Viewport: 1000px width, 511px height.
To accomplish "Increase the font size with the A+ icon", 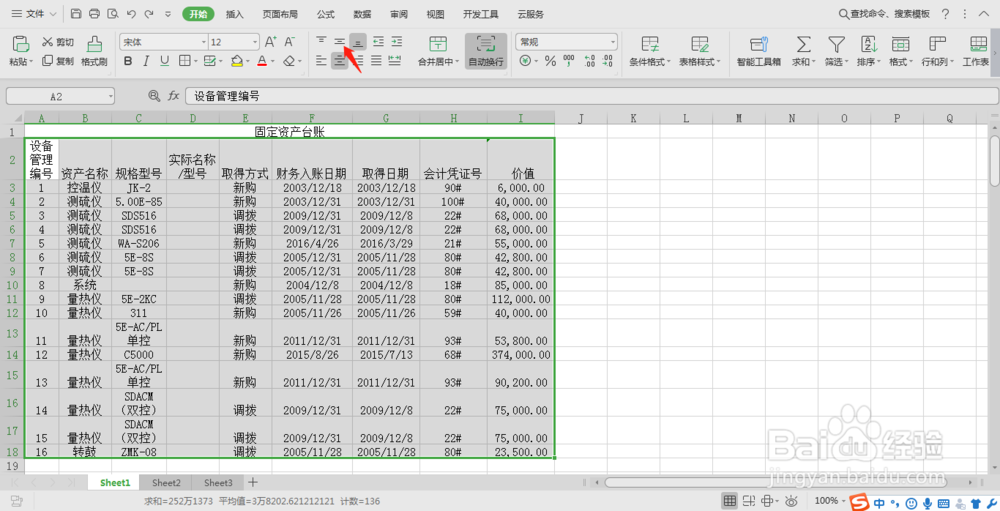I will coord(270,42).
